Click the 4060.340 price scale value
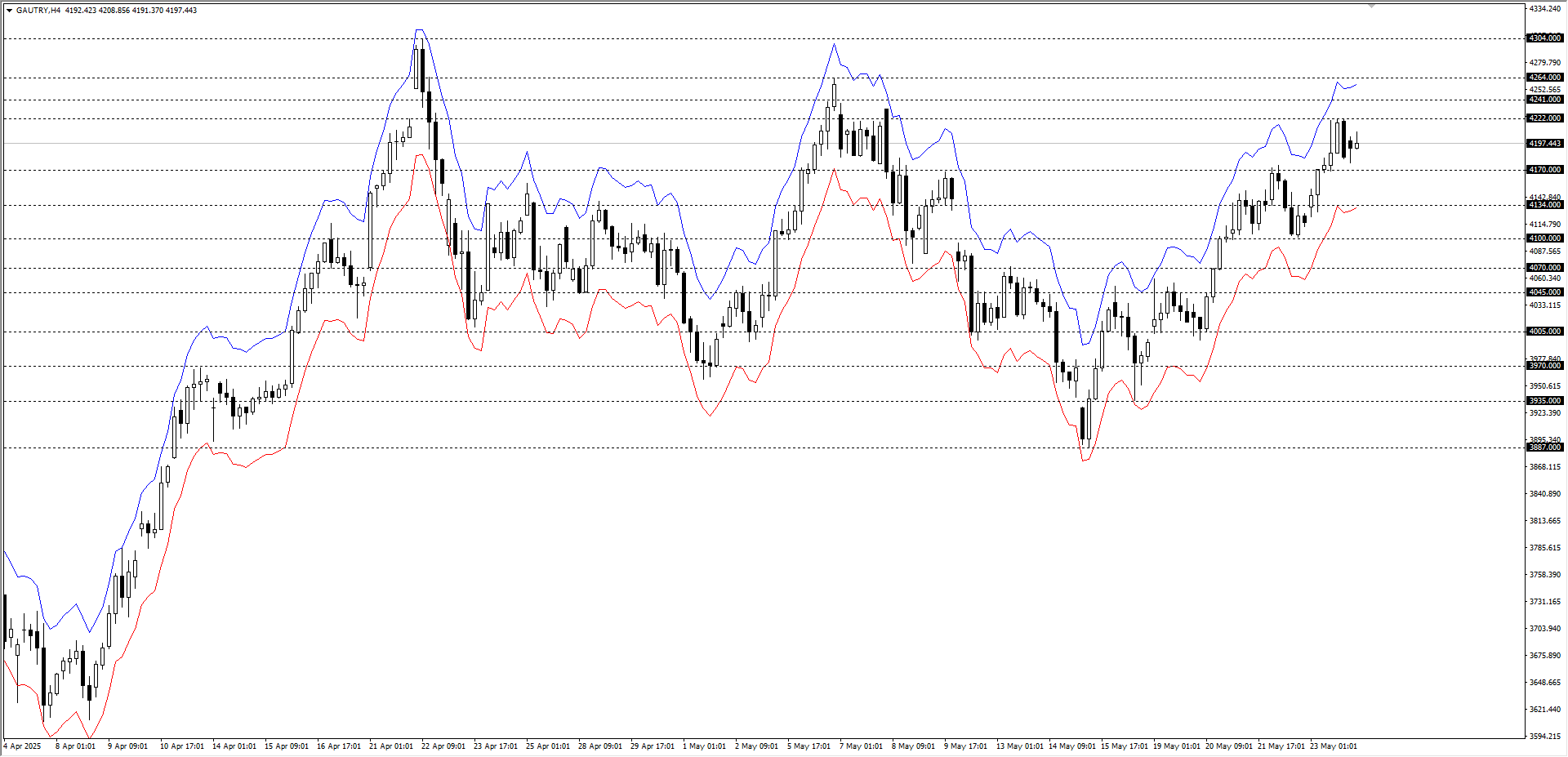 1544,278
